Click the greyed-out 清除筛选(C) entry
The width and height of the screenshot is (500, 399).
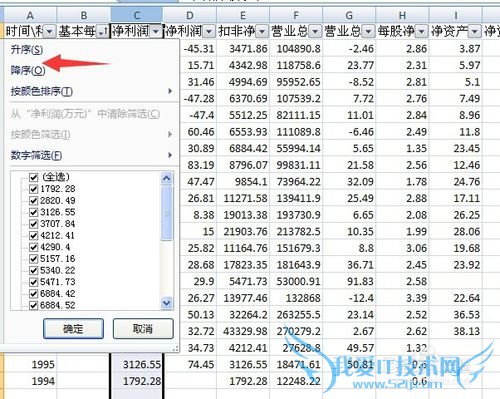[x=85, y=114]
